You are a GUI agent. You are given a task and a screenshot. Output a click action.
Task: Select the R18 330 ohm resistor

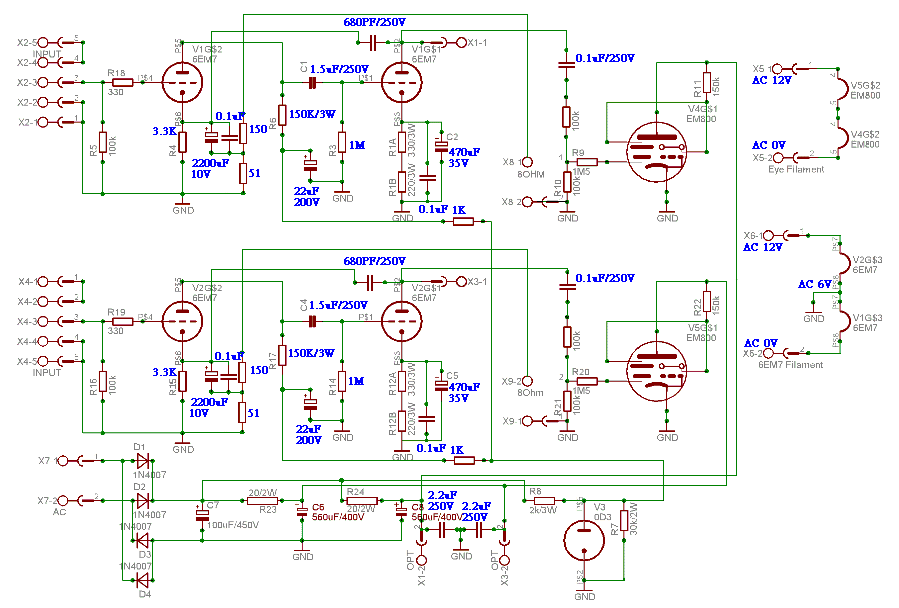pyautogui.click(x=122, y=82)
